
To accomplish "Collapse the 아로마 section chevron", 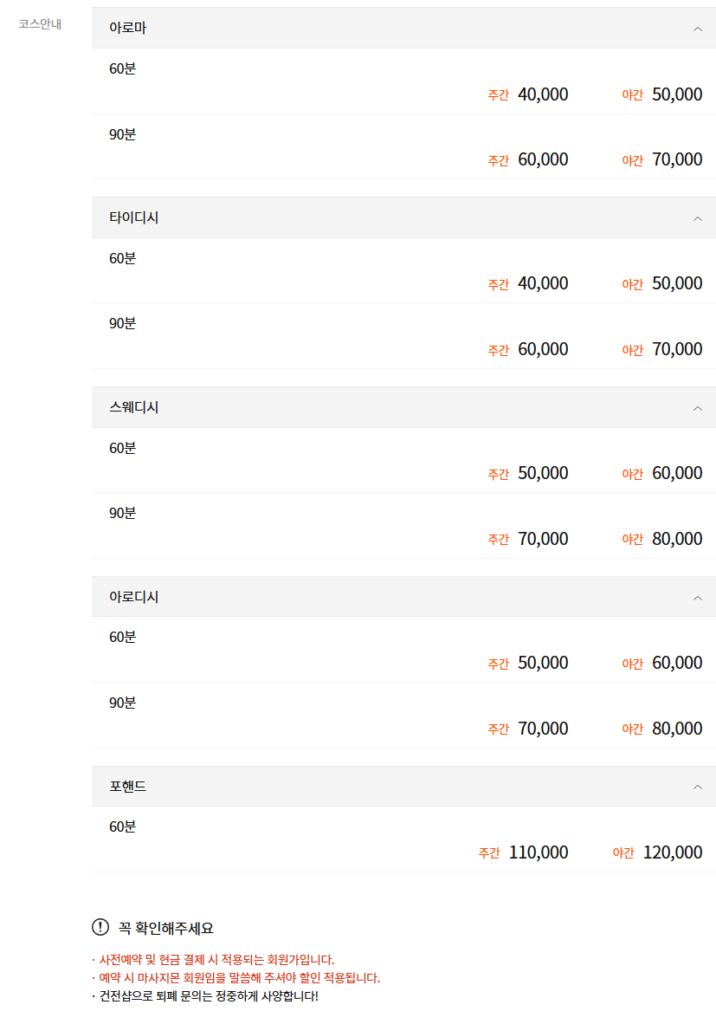I will click(697, 29).
